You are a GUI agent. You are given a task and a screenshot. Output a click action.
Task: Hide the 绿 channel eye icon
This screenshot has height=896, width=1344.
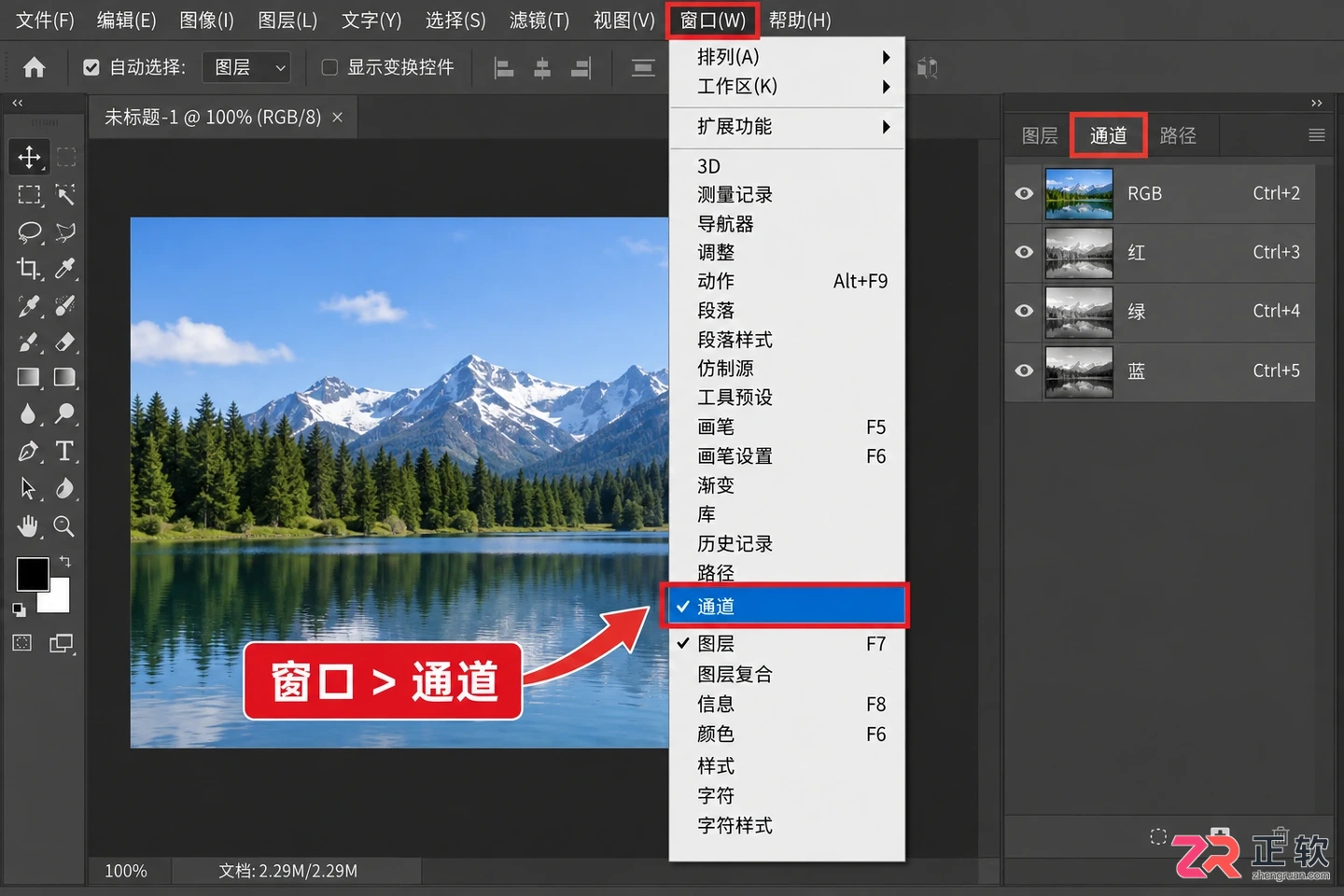pos(1024,311)
